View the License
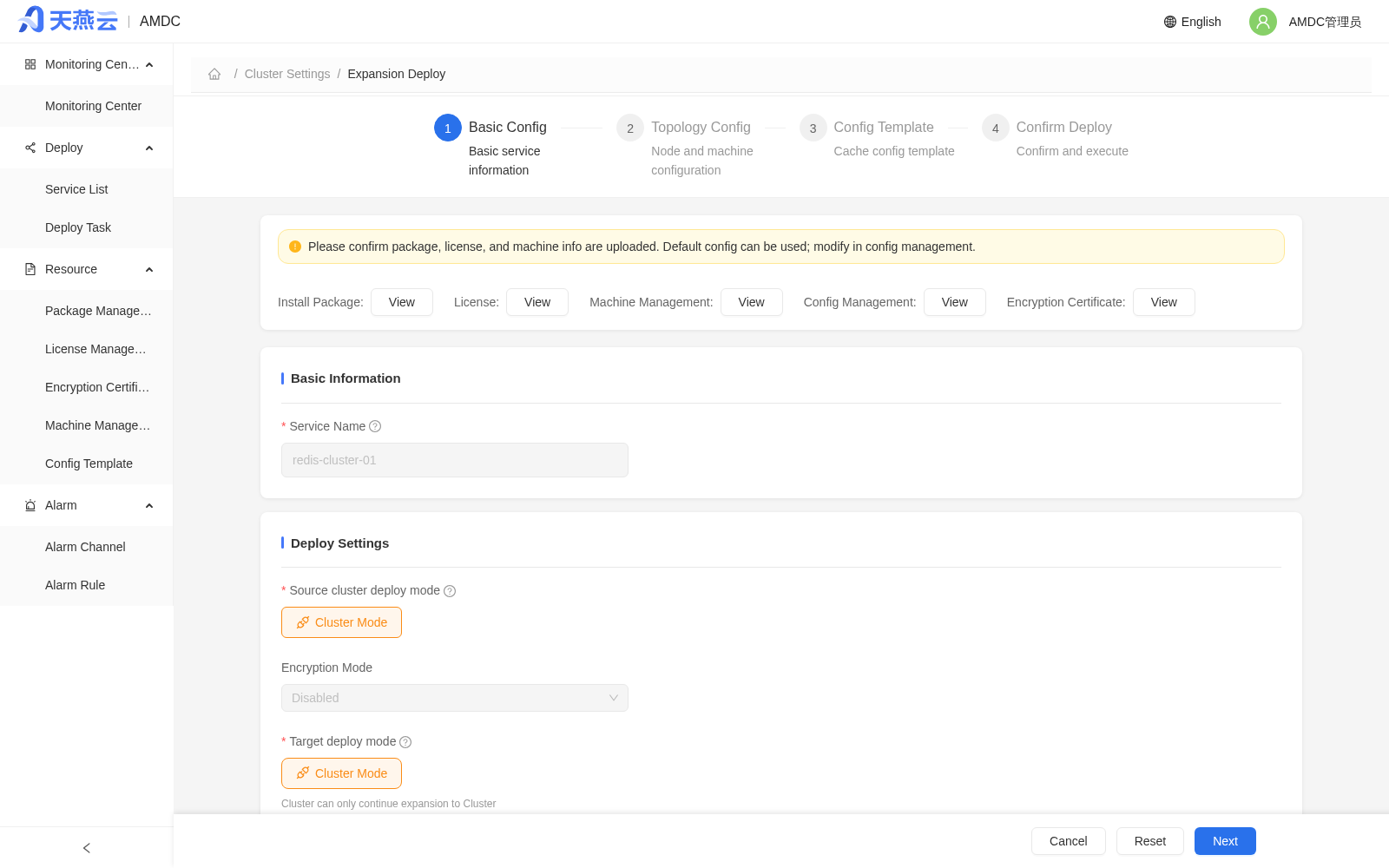This screenshot has width=1389, height=868. pyautogui.click(x=537, y=302)
